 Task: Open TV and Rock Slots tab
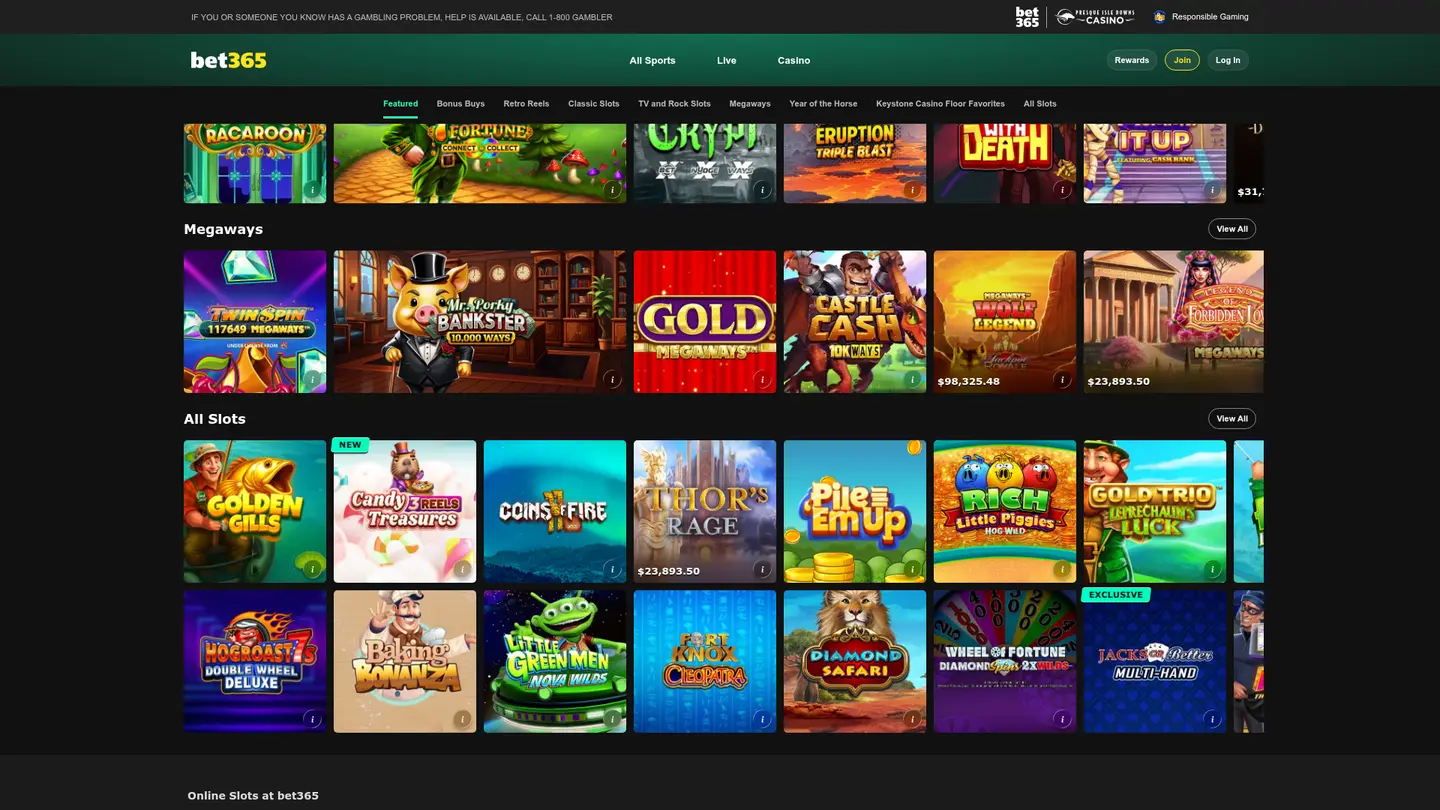(x=674, y=104)
